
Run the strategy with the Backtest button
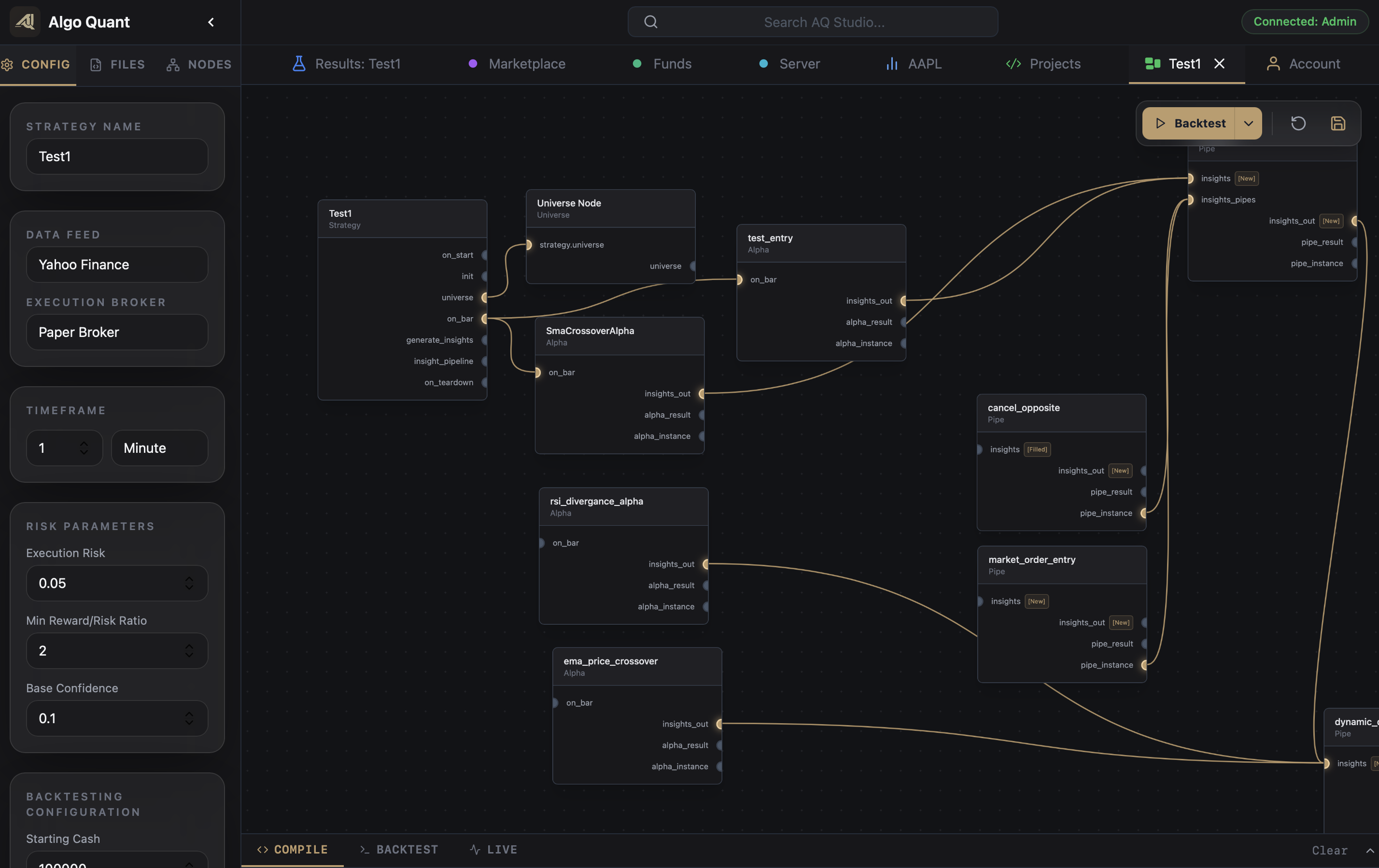1189,123
